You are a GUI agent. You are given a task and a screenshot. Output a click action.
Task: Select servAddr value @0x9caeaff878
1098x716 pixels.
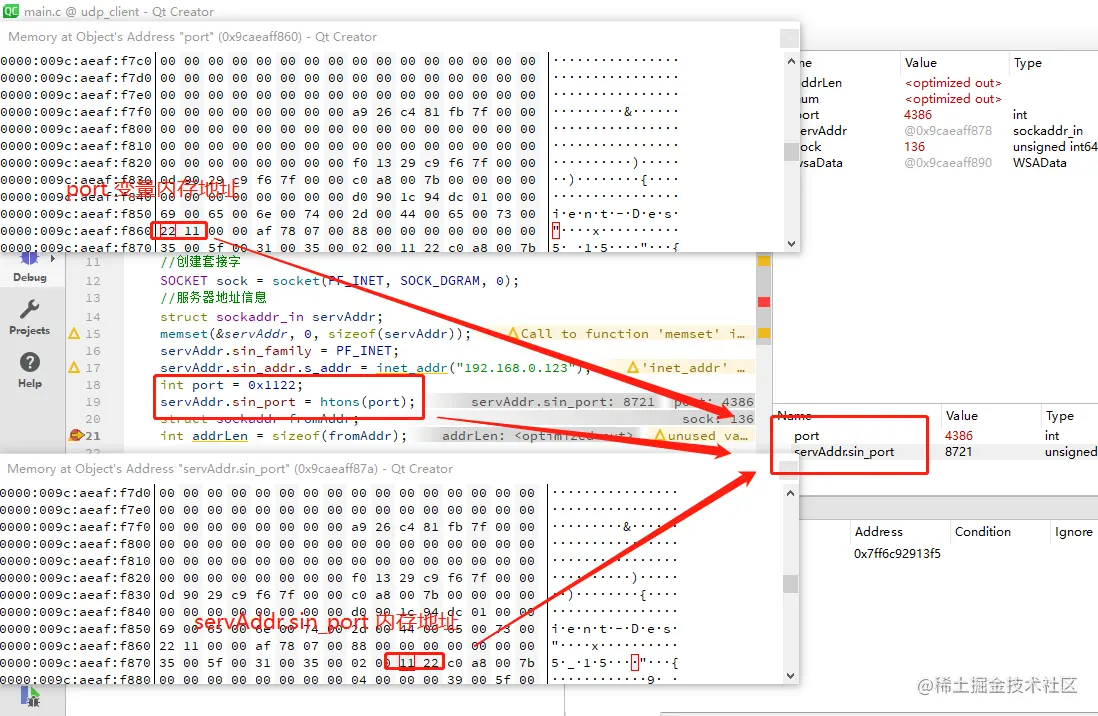tap(947, 130)
